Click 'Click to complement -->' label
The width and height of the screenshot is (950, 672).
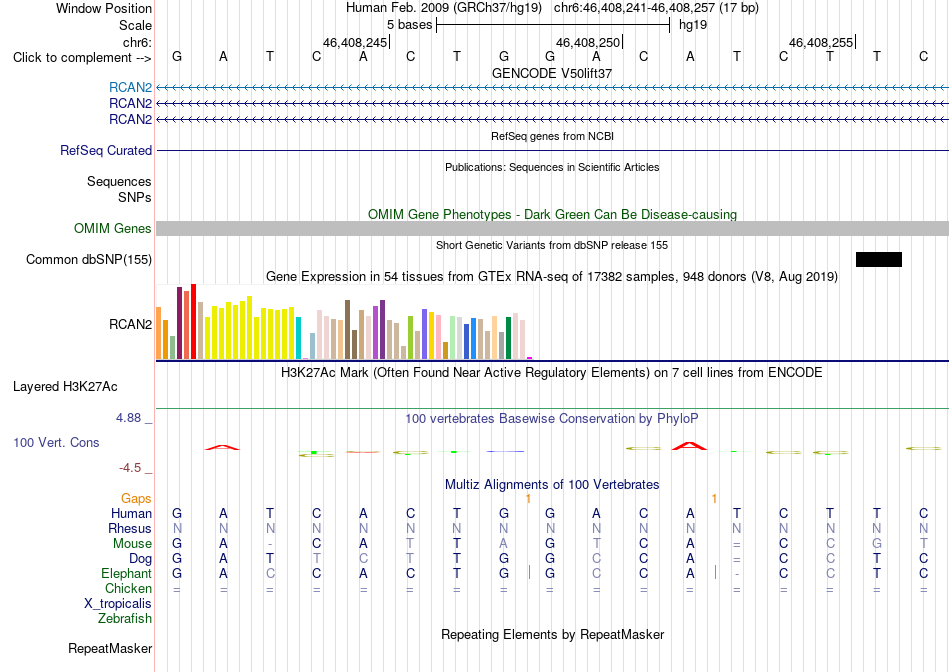click(82, 58)
